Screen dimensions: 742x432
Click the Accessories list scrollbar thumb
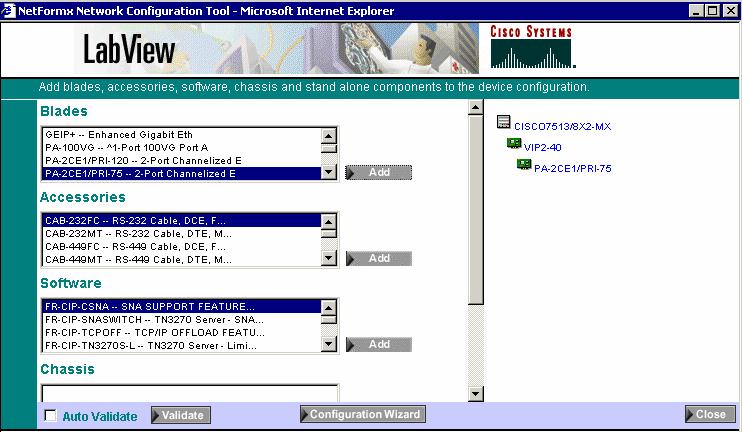[329, 234]
